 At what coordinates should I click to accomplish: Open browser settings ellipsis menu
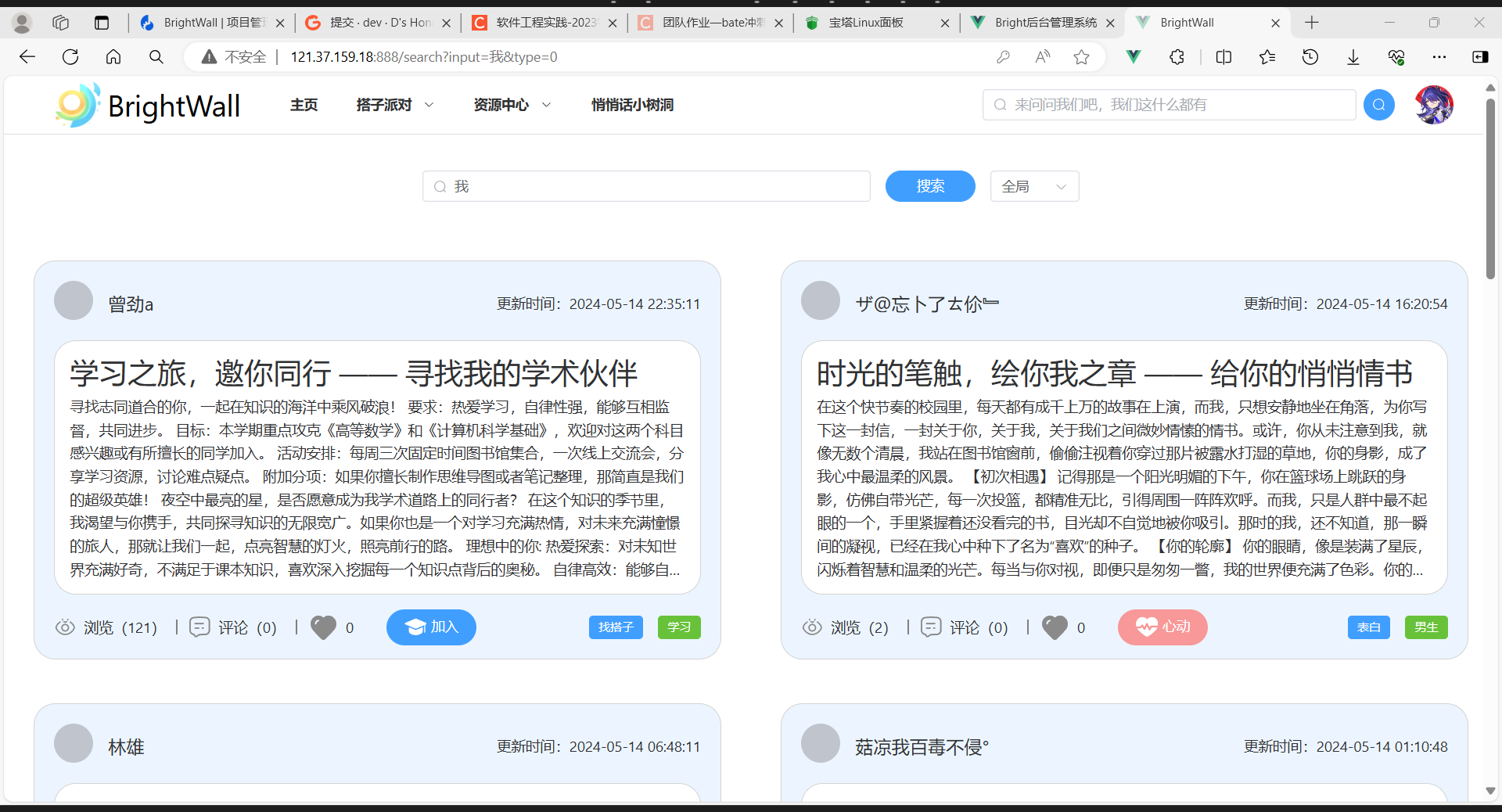(x=1439, y=56)
